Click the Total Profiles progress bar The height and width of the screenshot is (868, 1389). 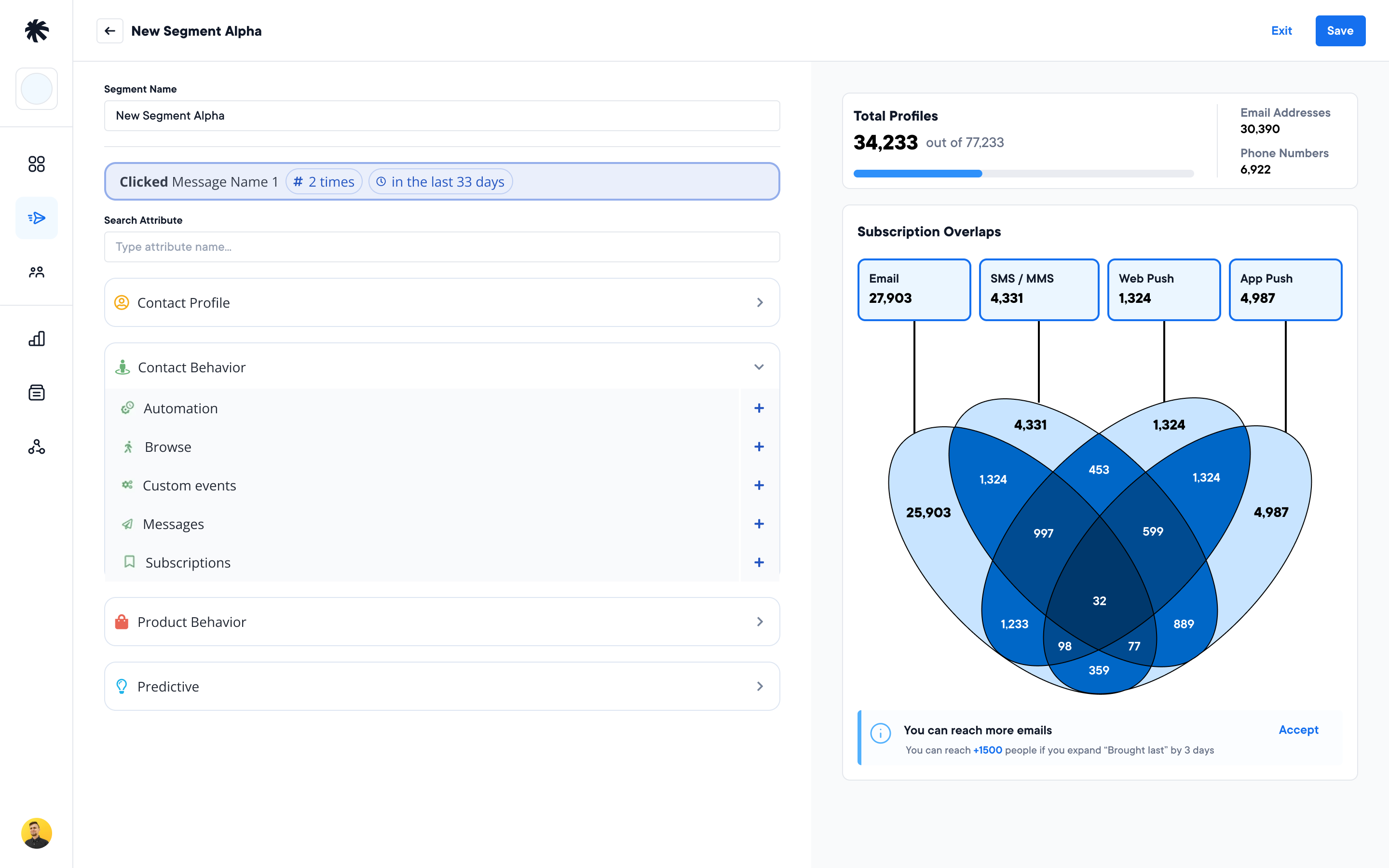click(1023, 174)
